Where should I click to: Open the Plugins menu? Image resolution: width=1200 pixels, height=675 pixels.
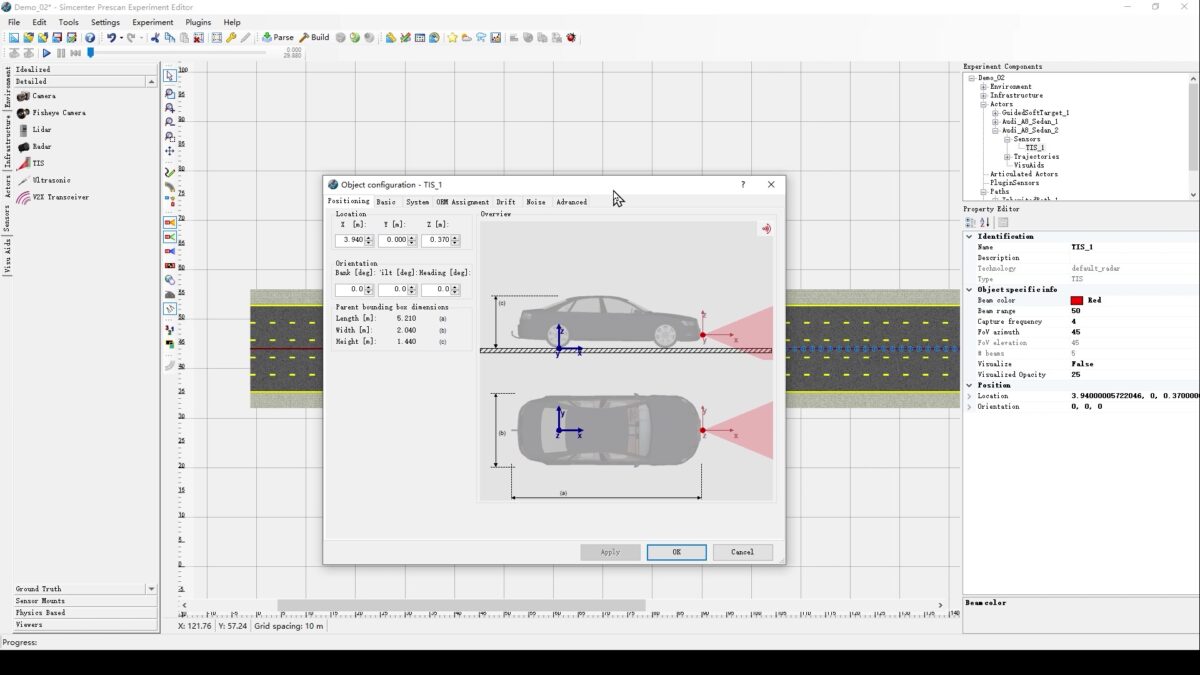click(198, 22)
